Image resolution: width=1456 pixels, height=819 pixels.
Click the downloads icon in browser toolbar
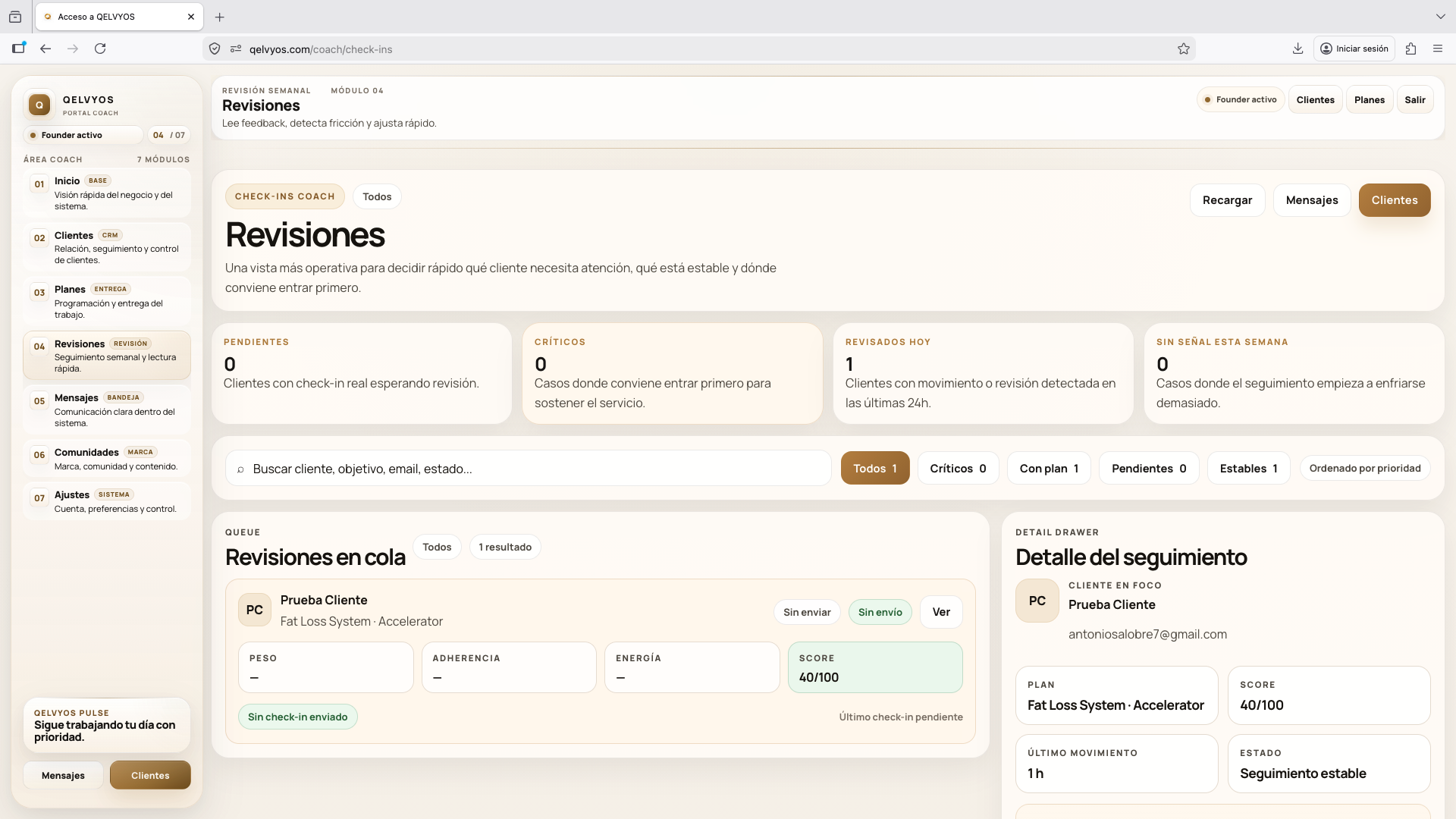(x=1298, y=48)
